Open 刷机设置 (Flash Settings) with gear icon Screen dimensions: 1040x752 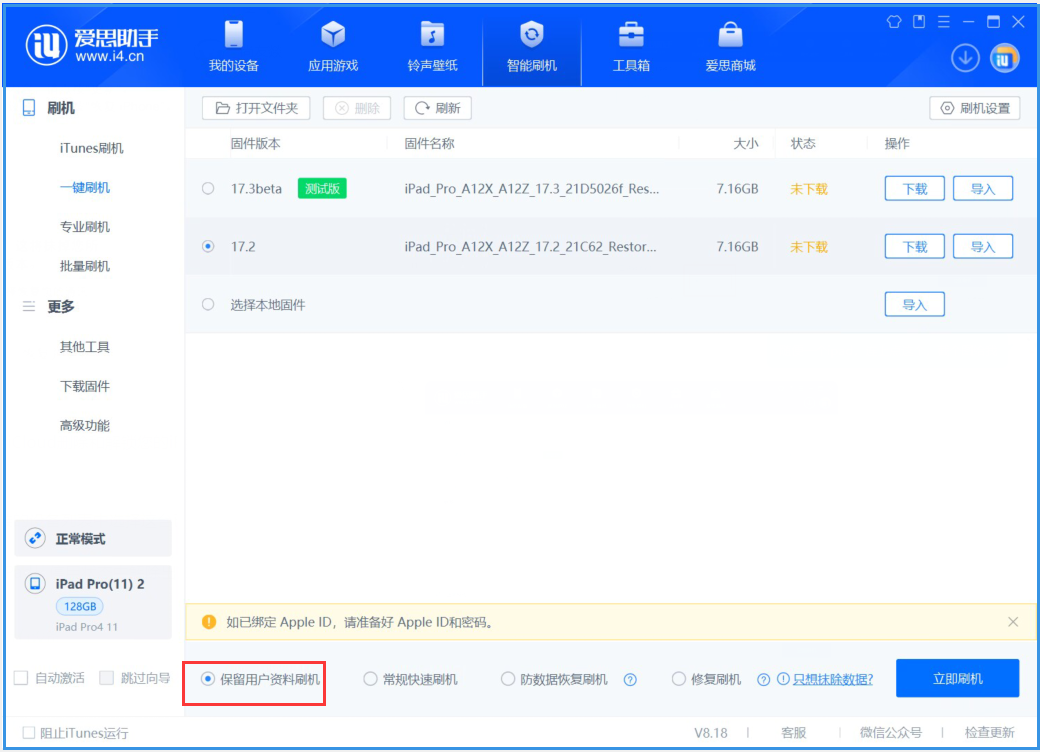pyautogui.click(x=974, y=108)
